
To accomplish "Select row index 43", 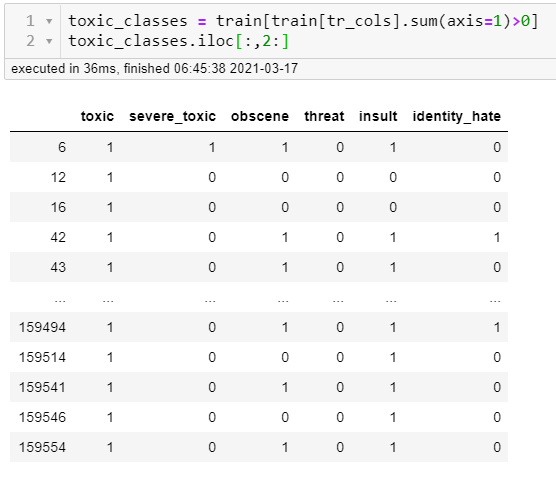I will tap(58, 267).
